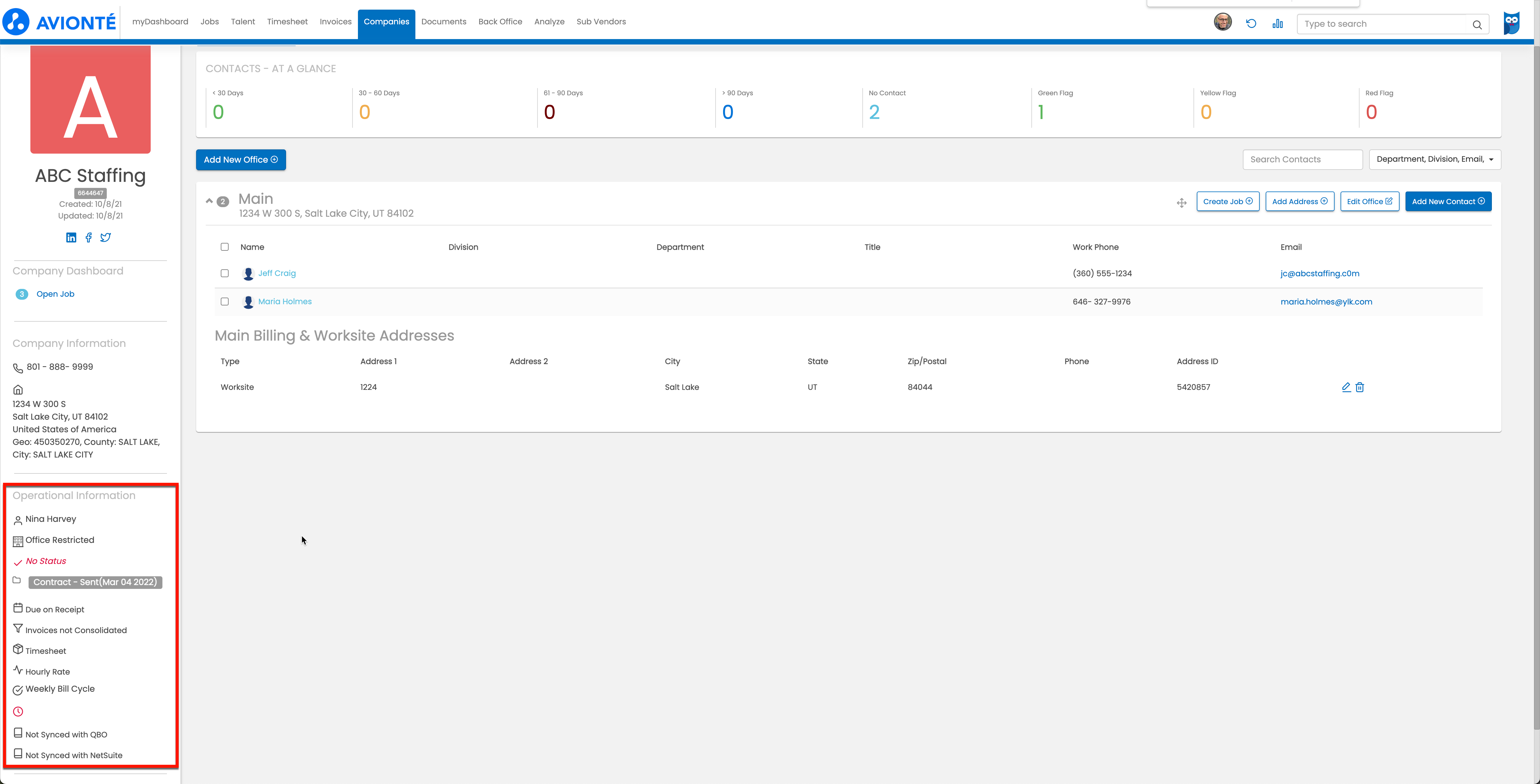
Task: Open ABC Staffing Facebook icon
Action: (88, 237)
